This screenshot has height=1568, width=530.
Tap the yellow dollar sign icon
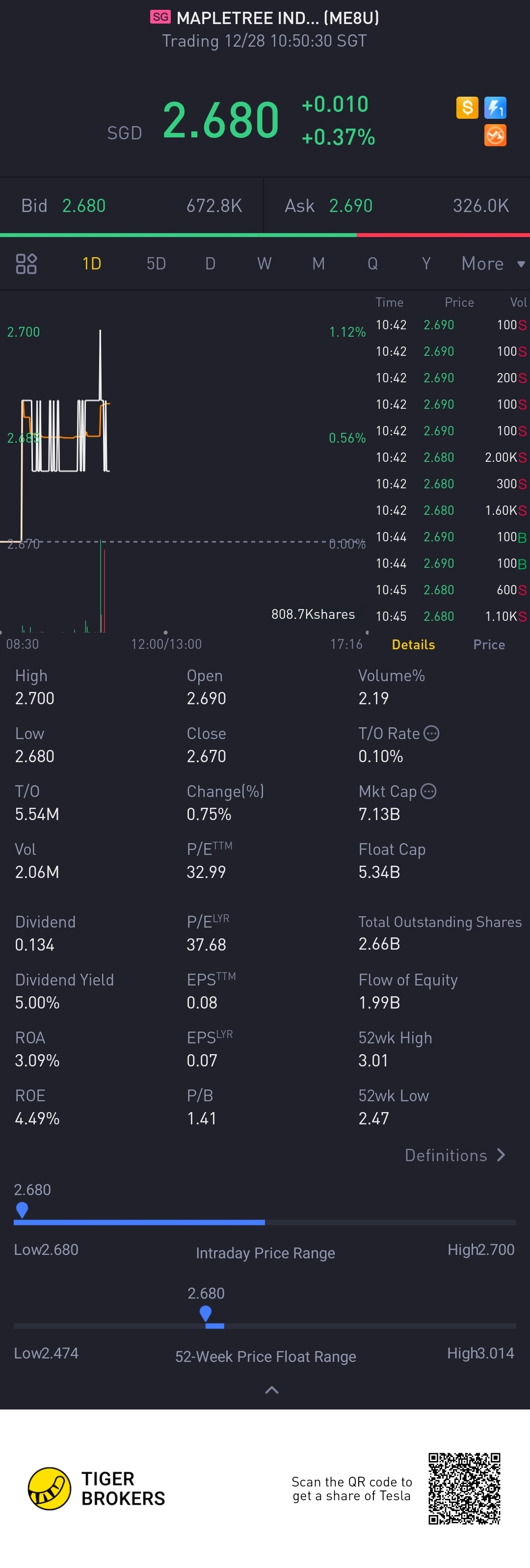point(467,108)
